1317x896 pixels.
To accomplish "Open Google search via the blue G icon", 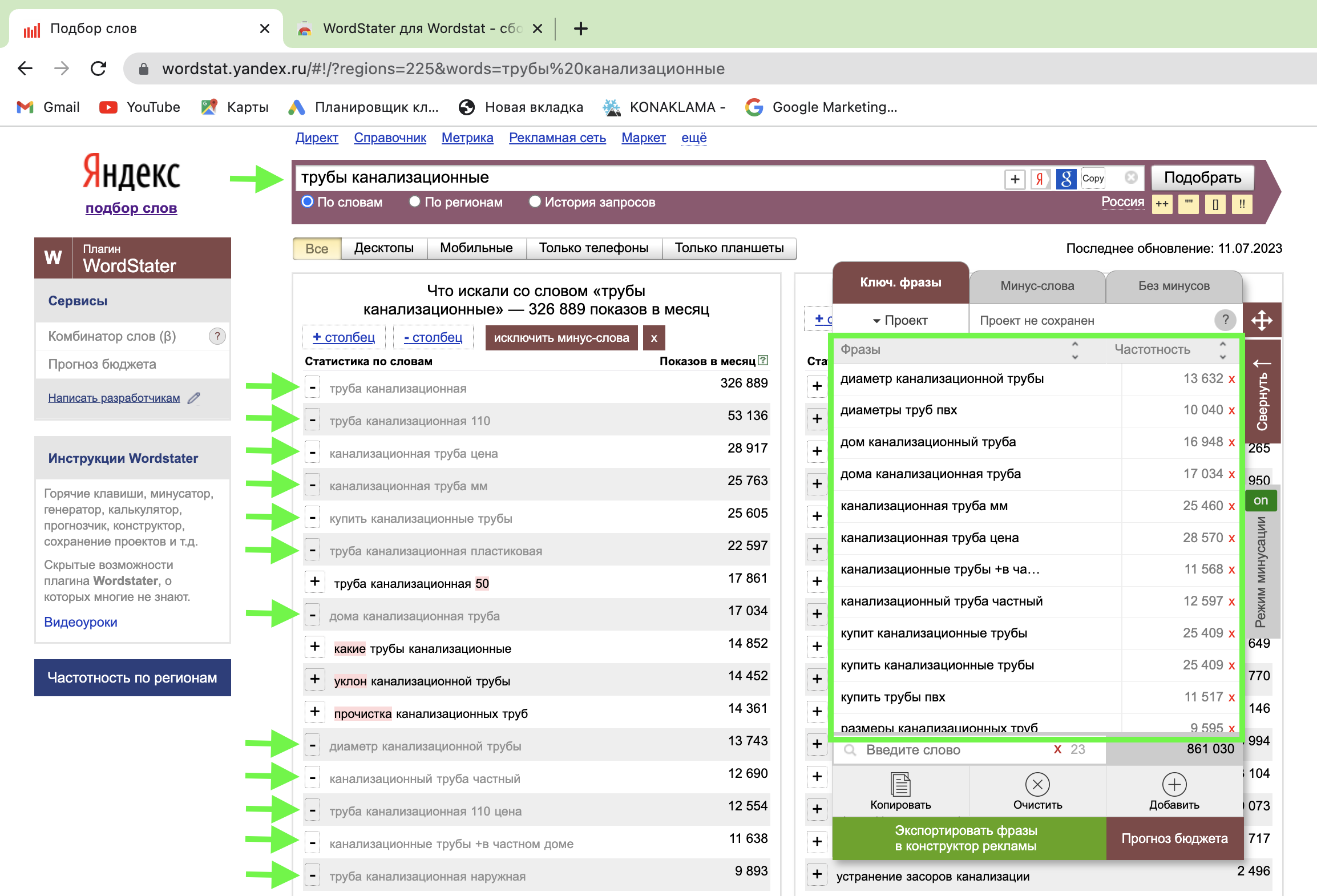I will click(x=1066, y=178).
